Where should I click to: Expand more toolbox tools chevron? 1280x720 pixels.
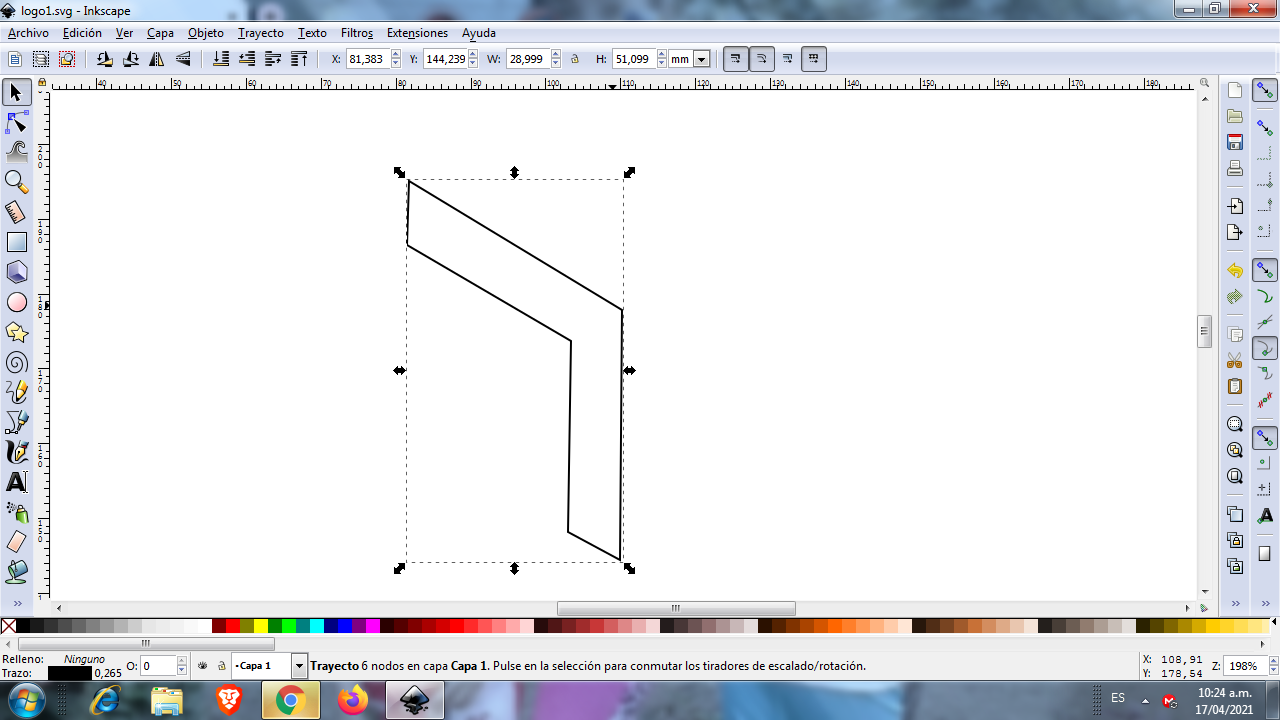(x=16, y=604)
